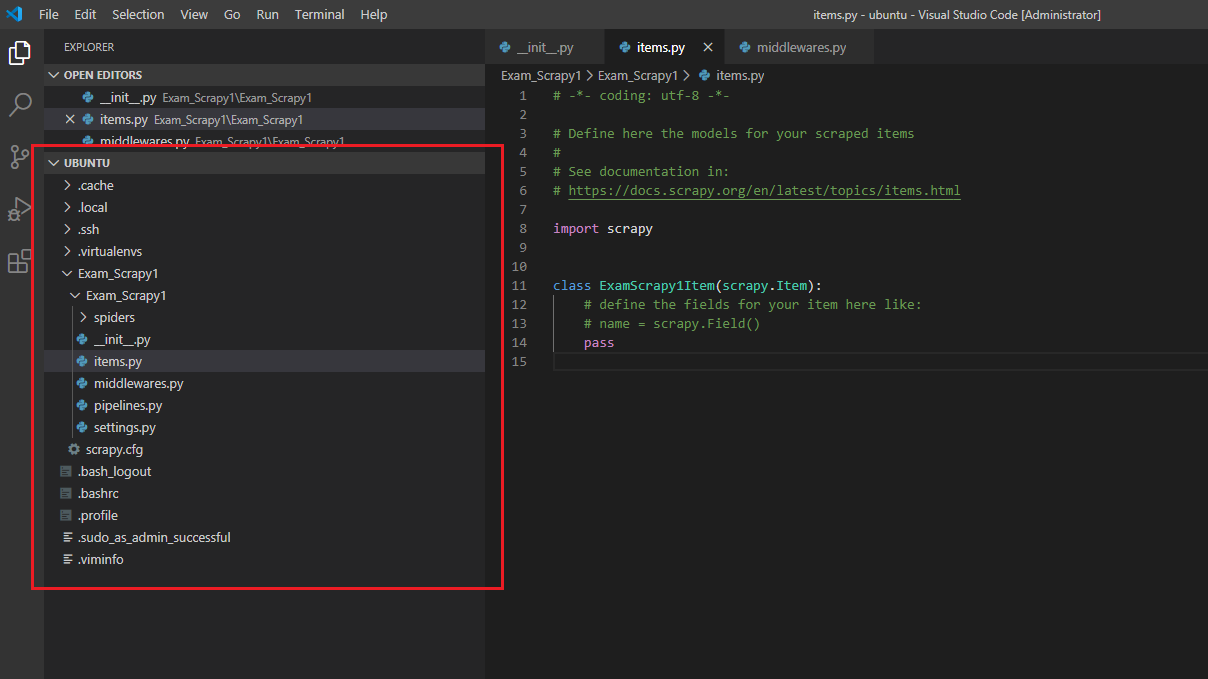Click the coding utf-8 comment line
This screenshot has width=1208, height=679.
coord(641,95)
